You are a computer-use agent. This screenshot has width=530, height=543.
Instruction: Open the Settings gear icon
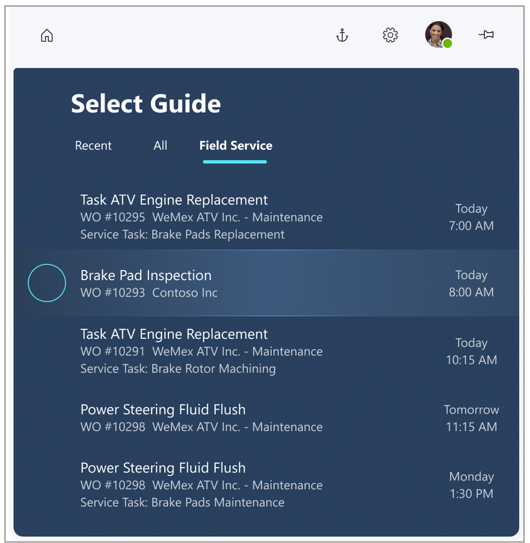click(390, 35)
